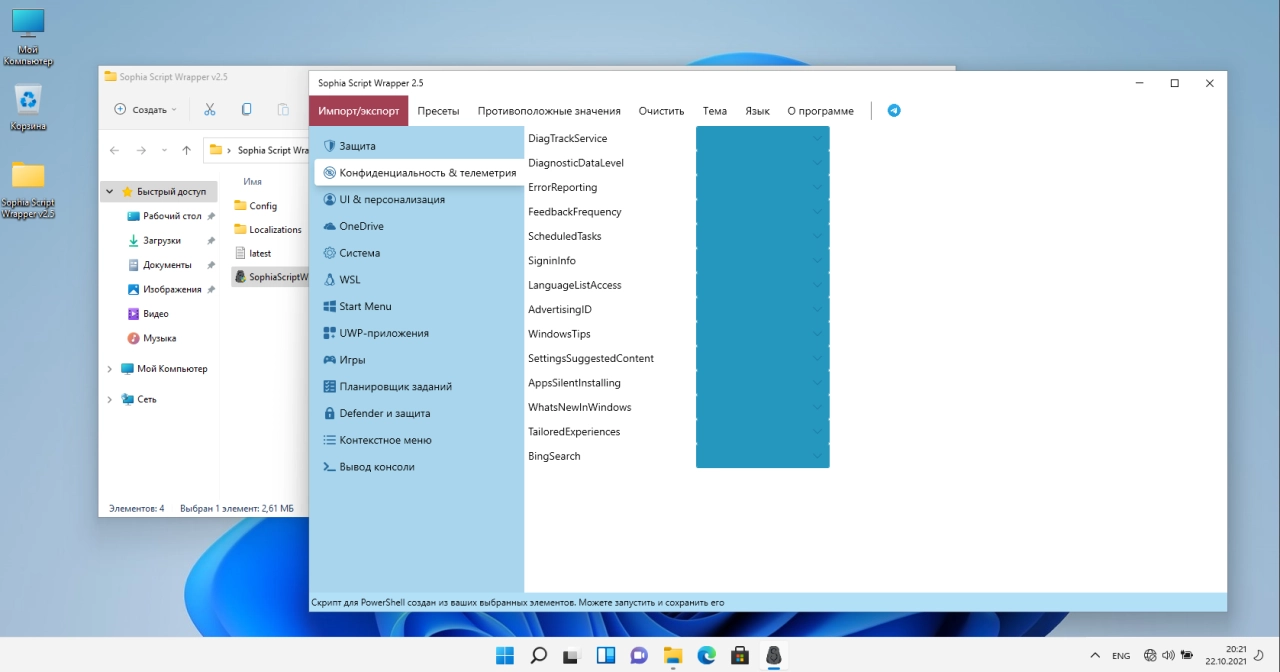This screenshot has height=672, width=1280.
Task: Click the UWP-приложения tiles icon
Action: click(330, 333)
